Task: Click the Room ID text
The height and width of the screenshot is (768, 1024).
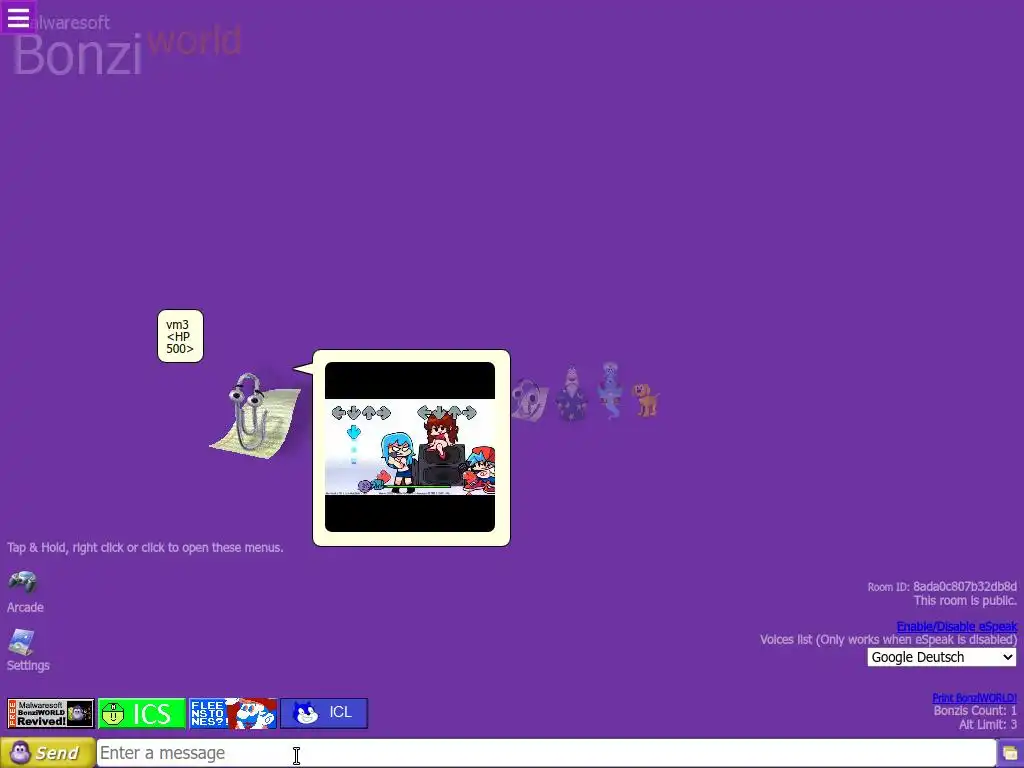Action: coord(942,586)
